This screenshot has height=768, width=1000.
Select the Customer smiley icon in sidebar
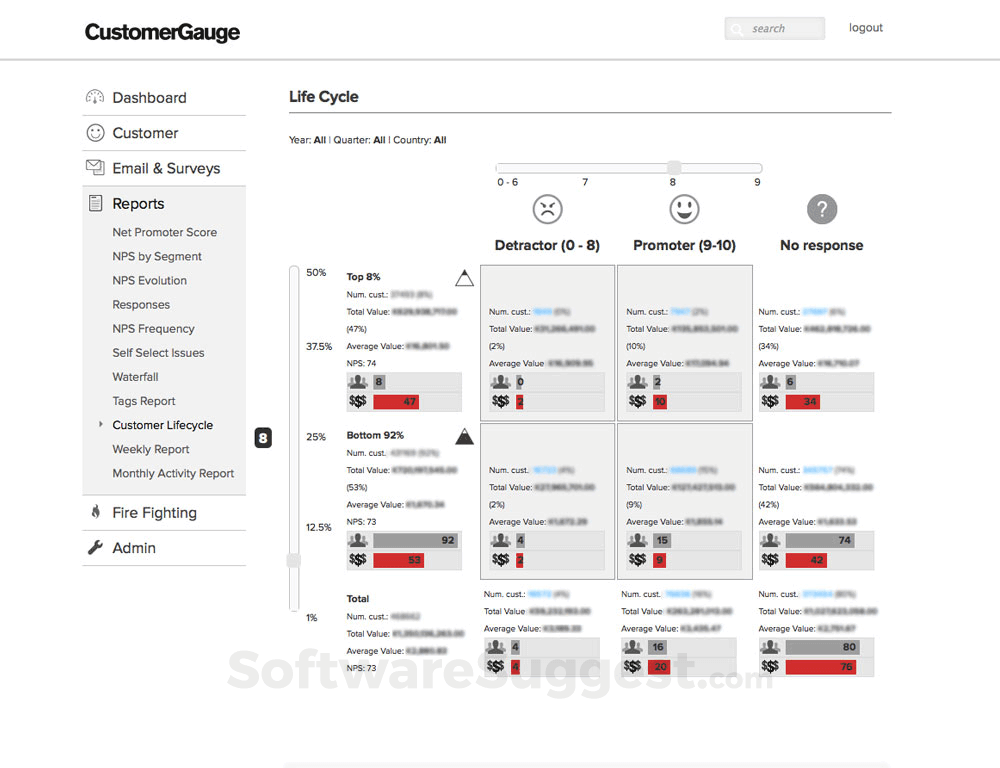click(95, 132)
